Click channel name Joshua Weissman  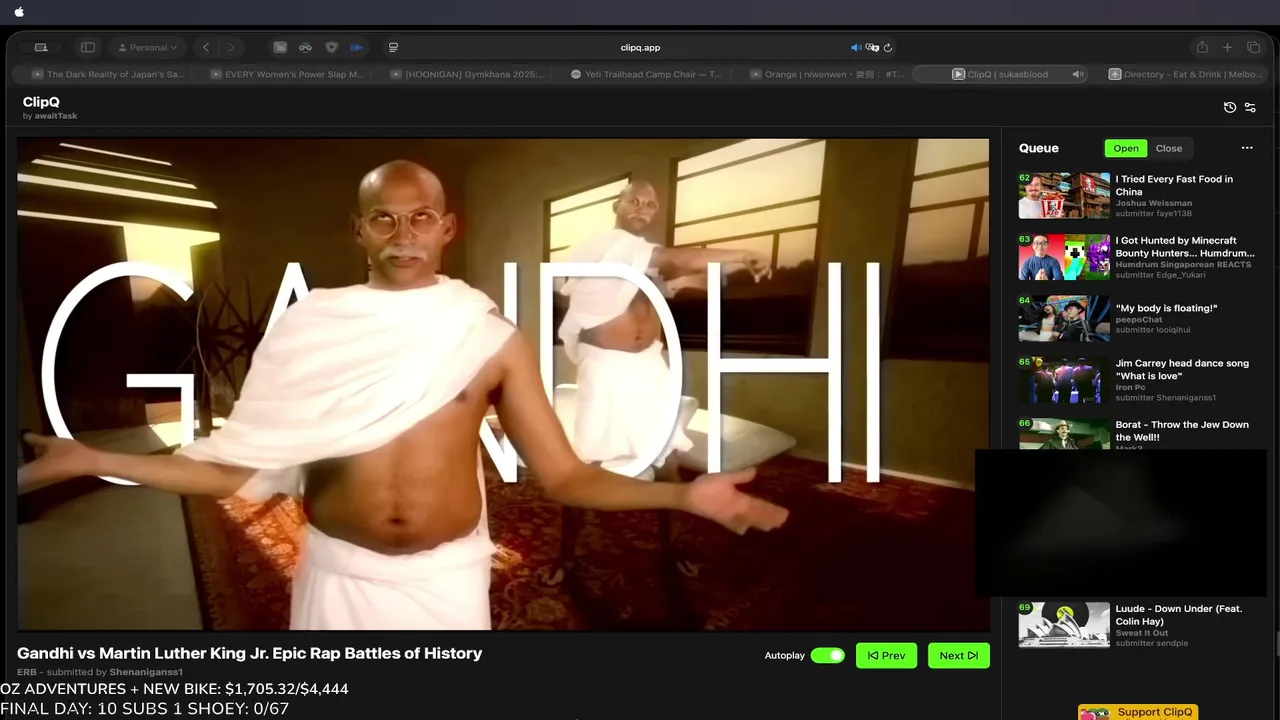pyautogui.click(x=1154, y=203)
